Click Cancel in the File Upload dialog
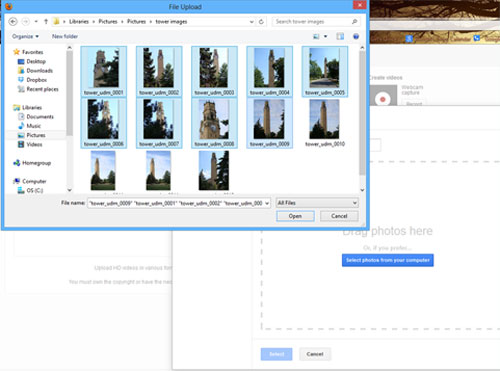The height and width of the screenshot is (371, 500). 339,216
